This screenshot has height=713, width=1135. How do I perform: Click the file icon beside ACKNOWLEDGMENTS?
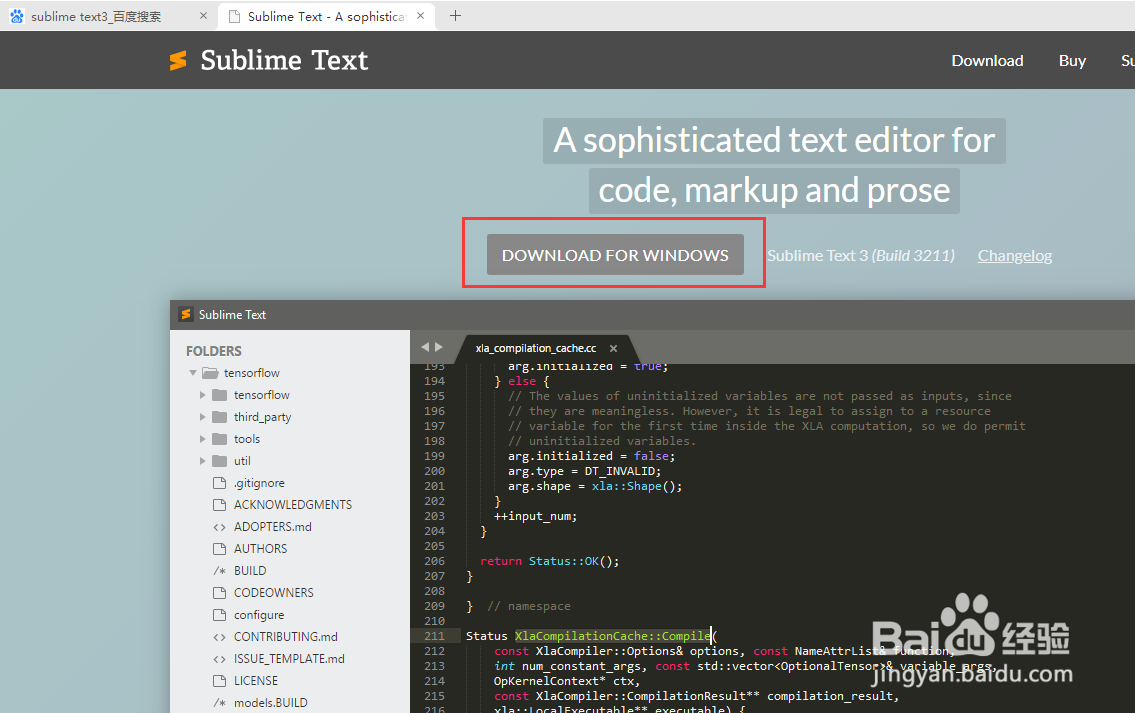click(x=219, y=505)
